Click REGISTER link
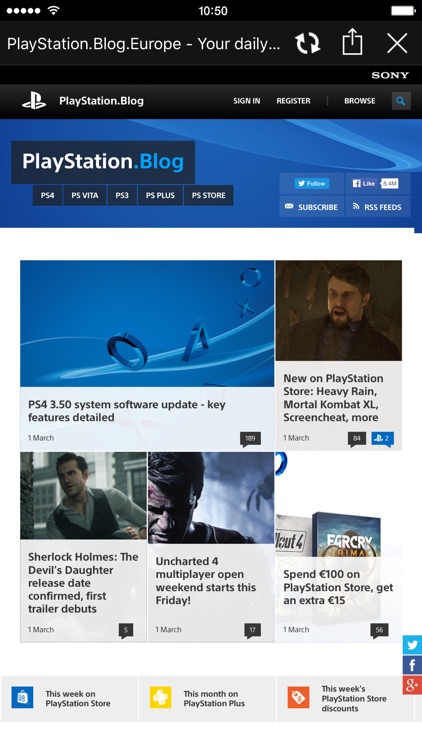This screenshot has width=422, height=750. (x=293, y=101)
